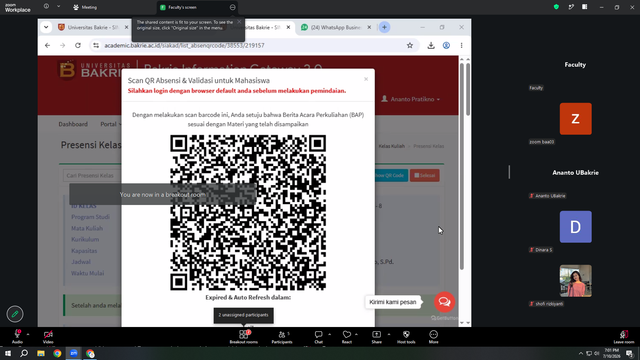This screenshot has height=360, width=640.
Task: Open the green annotate pencil tool
Action: coord(15,314)
